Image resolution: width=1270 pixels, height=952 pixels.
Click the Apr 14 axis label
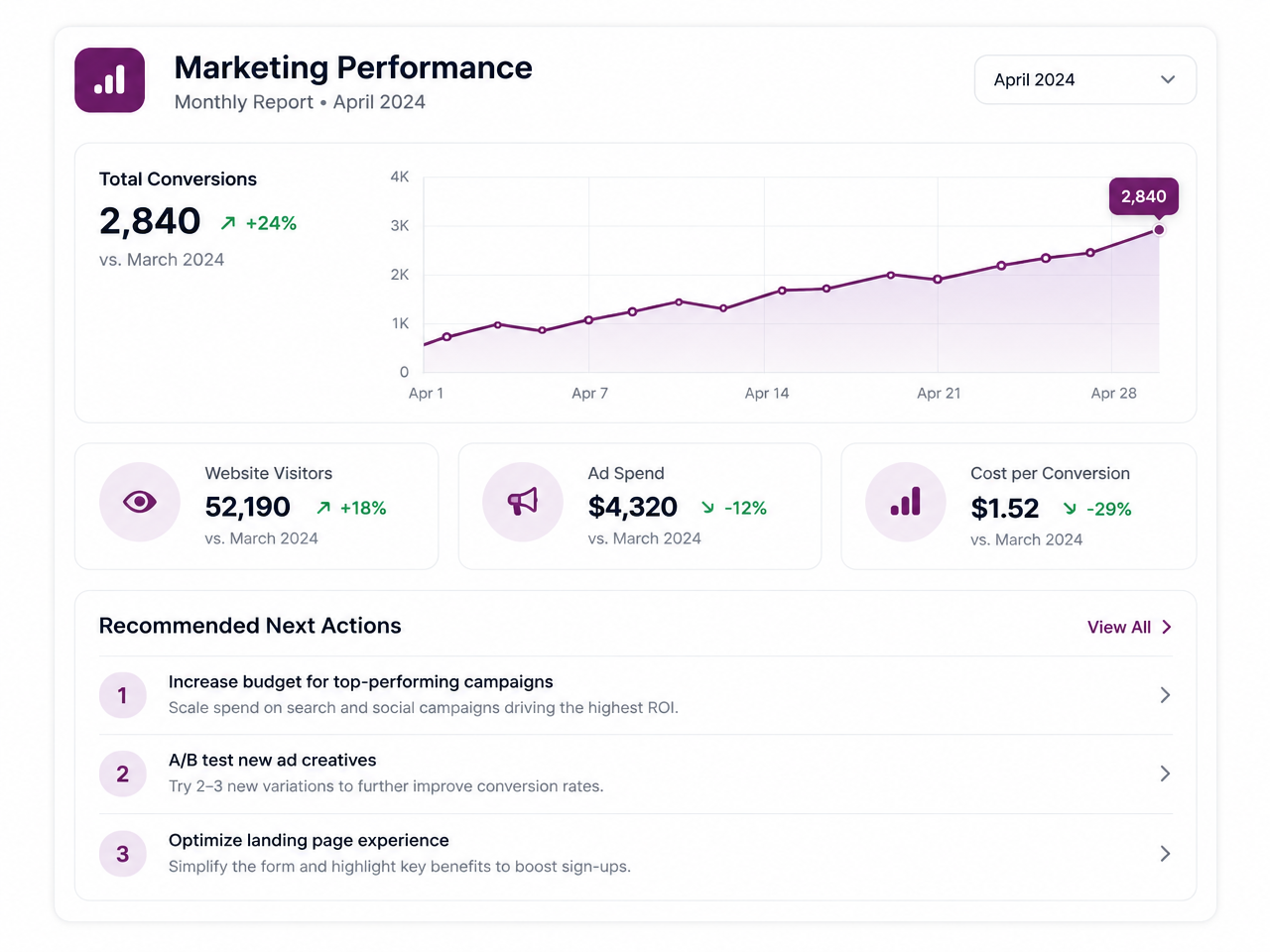(x=767, y=393)
